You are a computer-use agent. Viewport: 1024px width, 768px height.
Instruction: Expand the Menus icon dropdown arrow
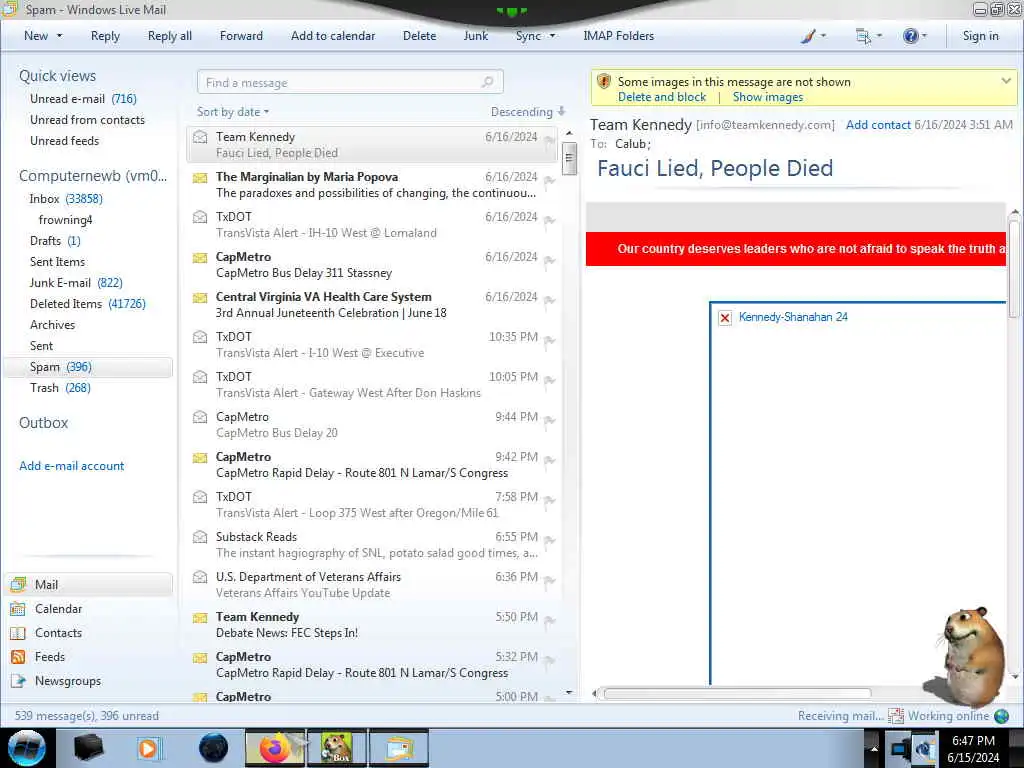tap(879, 37)
